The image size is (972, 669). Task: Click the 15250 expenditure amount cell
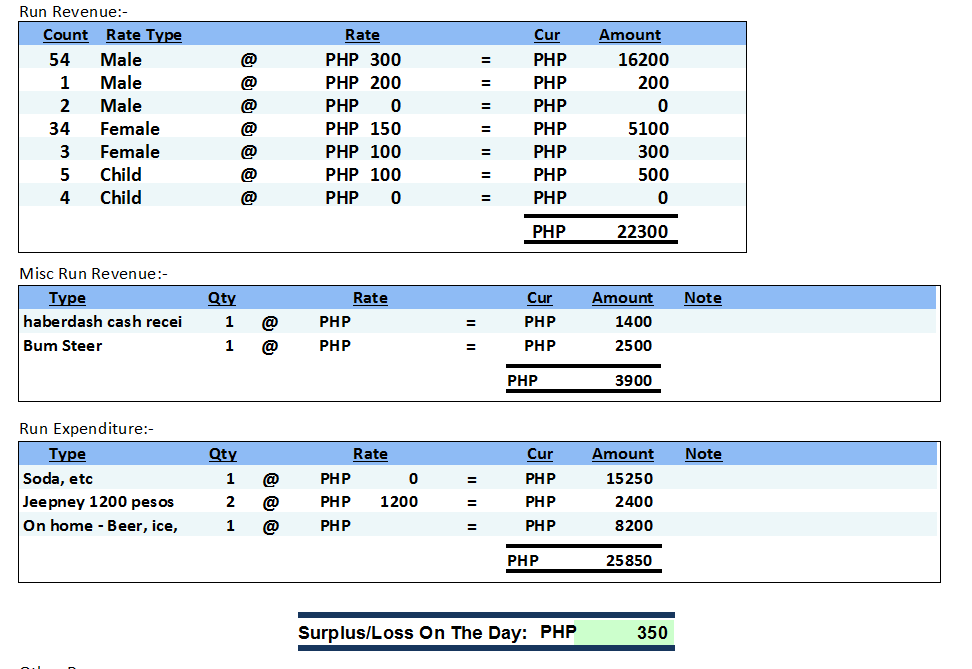pos(629,479)
